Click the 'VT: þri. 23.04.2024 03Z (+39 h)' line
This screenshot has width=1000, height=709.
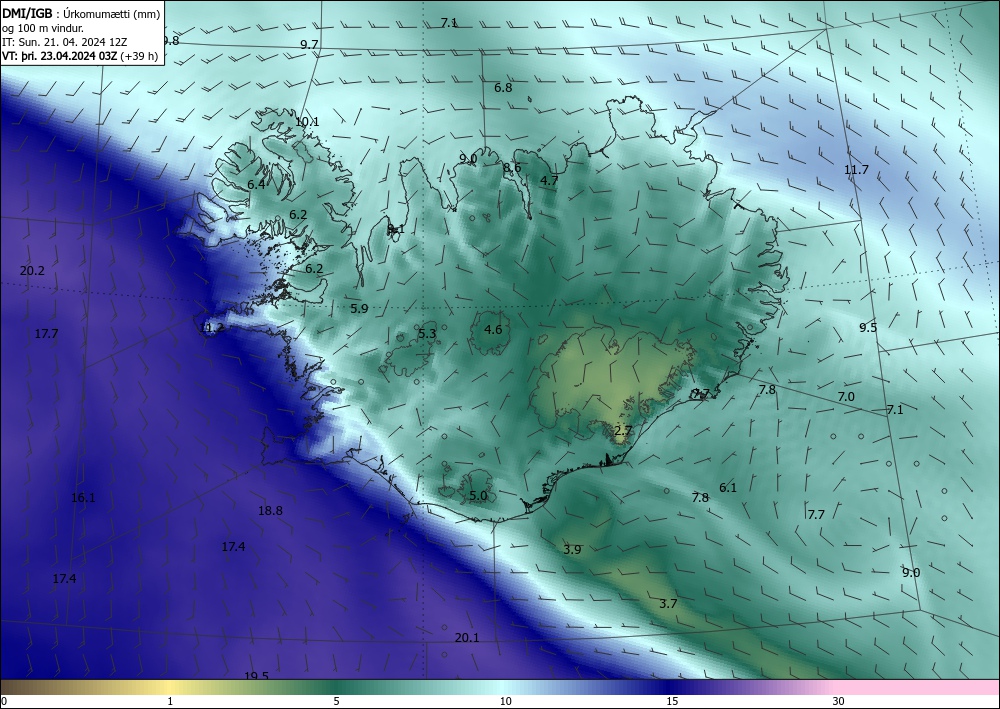click(80, 56)
